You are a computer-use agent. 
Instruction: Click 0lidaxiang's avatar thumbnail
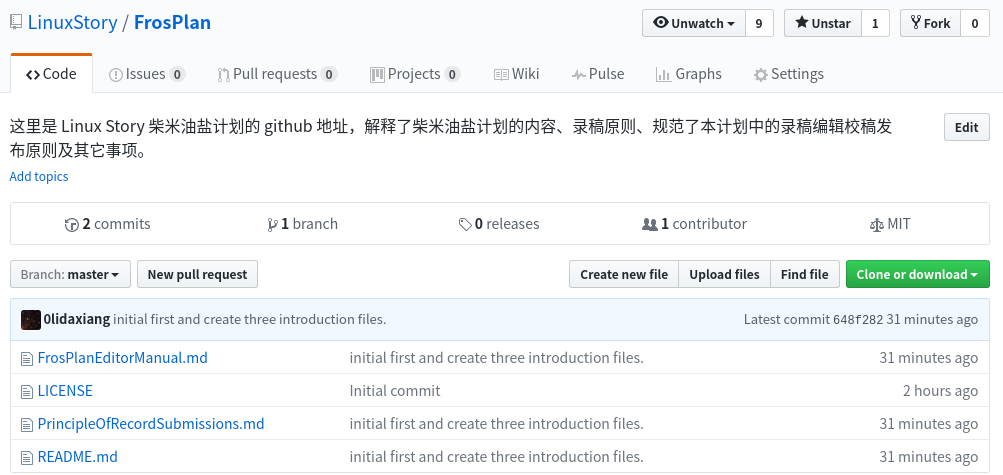(31, 320)
